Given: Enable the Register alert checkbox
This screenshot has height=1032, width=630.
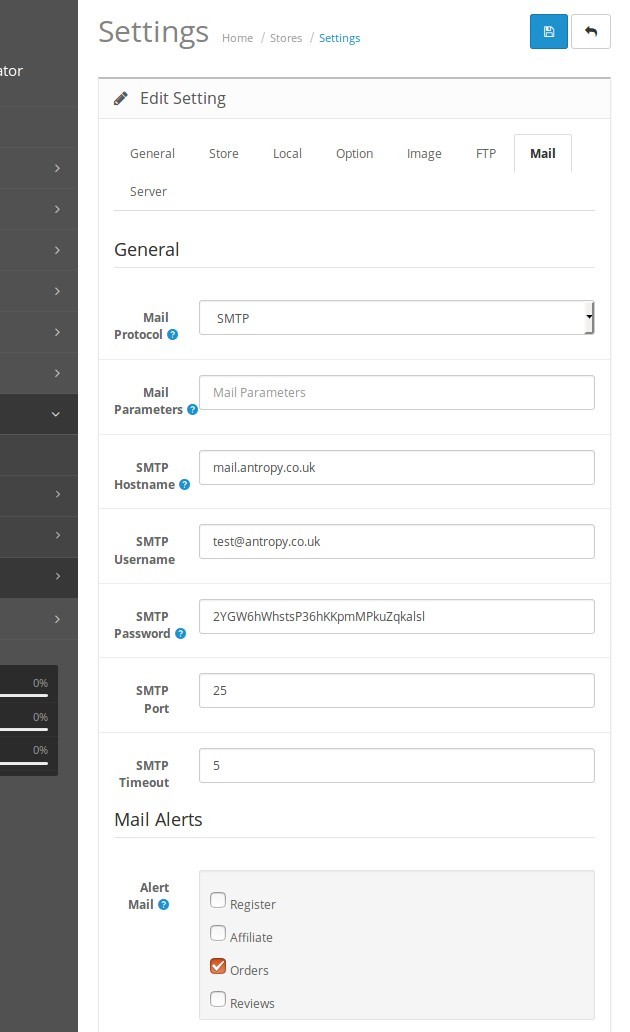Looking at the screenshot, I should coord(218,899).
